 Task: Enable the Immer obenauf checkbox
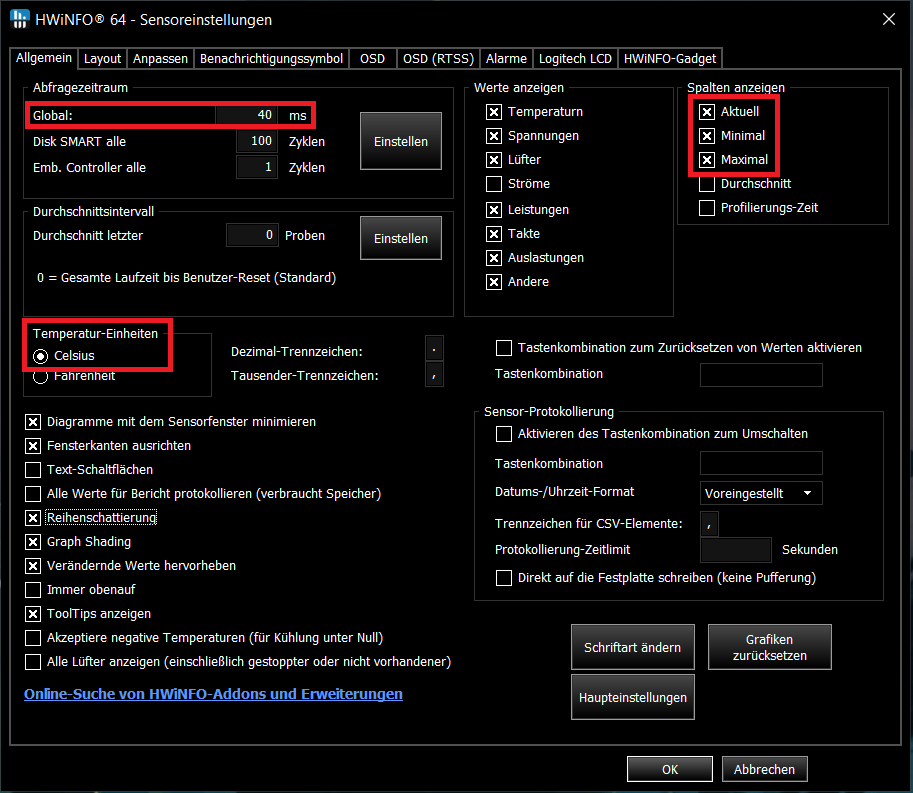[33, 590]
